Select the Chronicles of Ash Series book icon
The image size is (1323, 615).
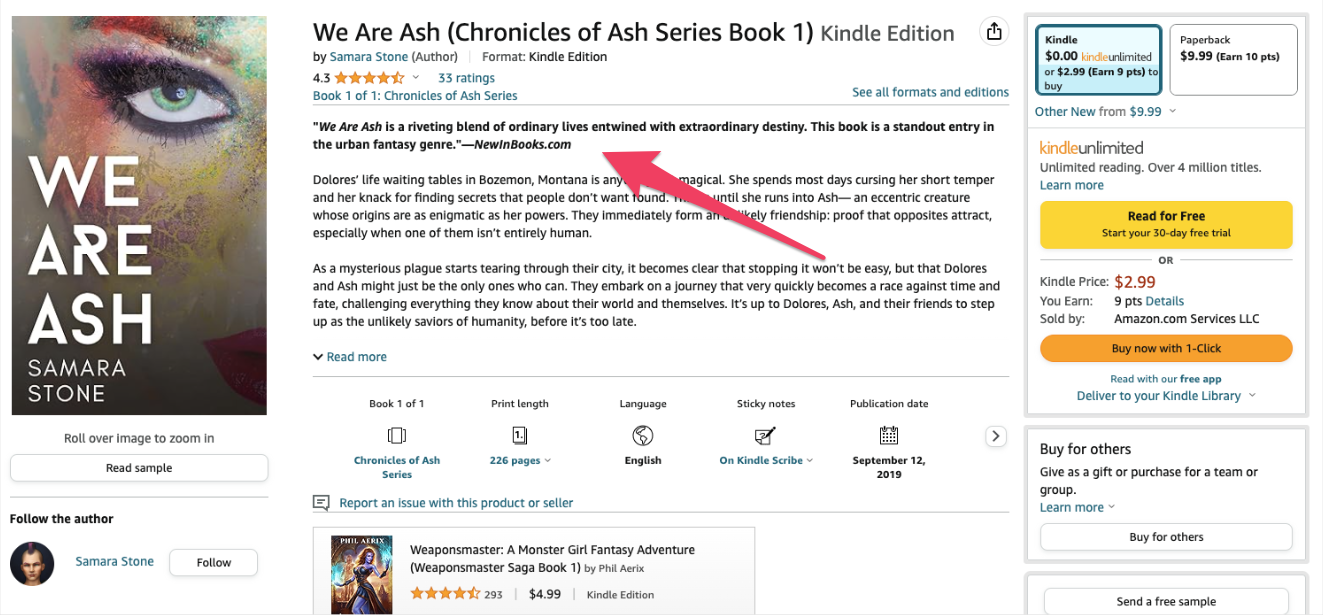(396, 436)
